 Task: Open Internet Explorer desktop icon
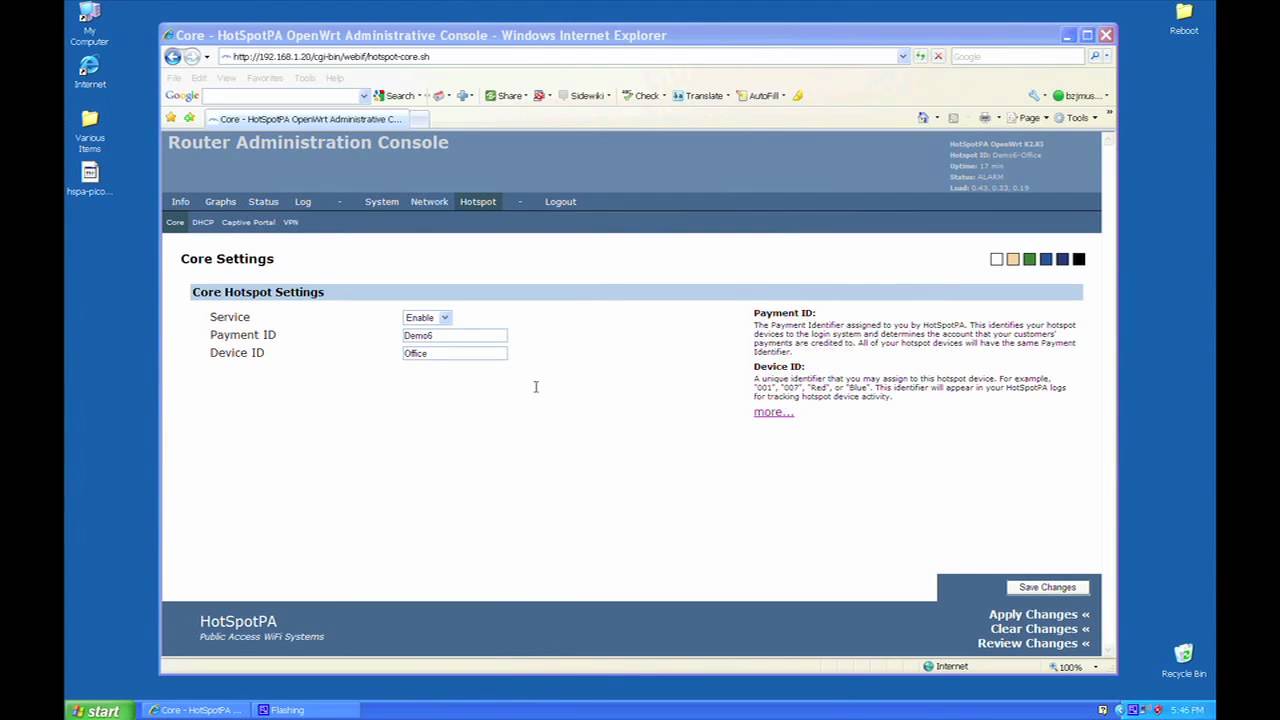(89, 72)
